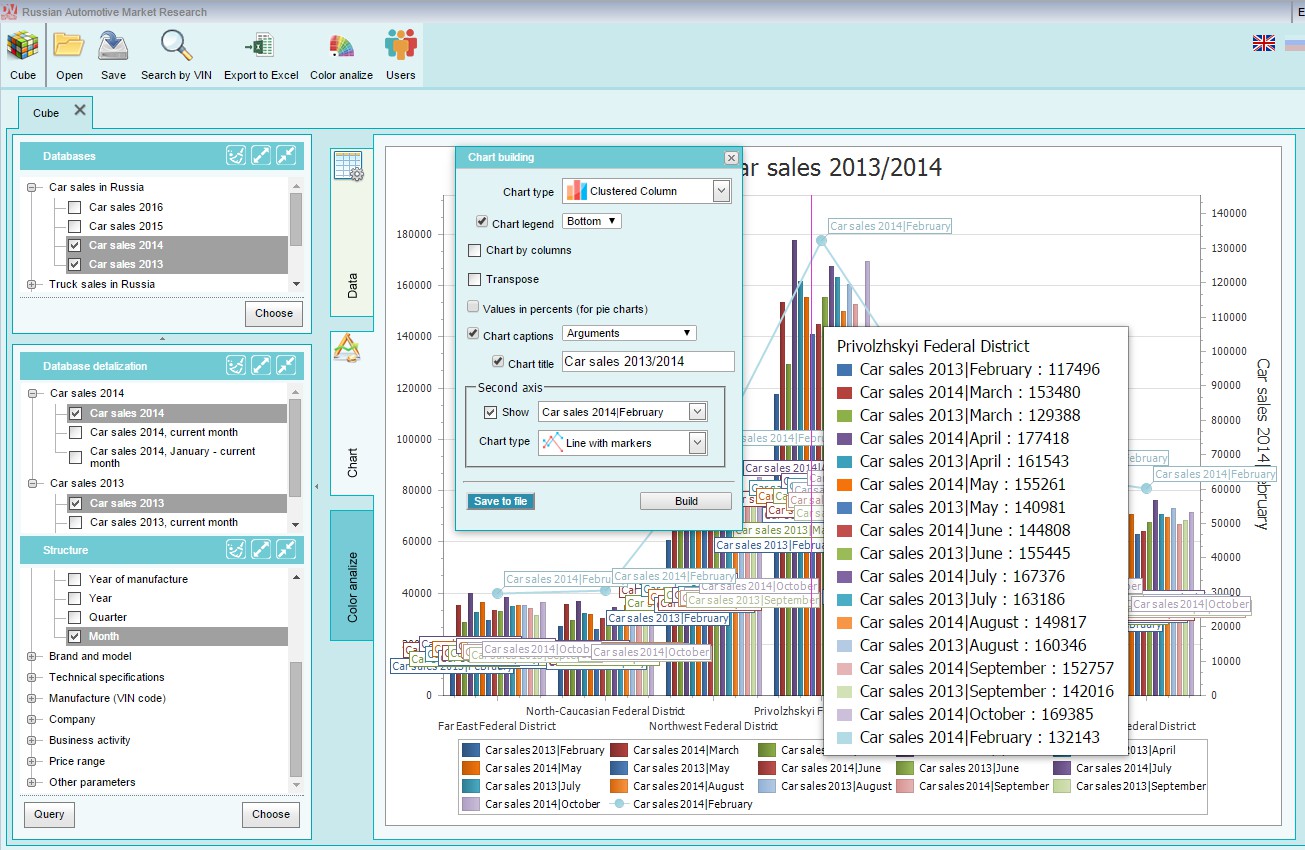
Task: Select the Cube tab
Action: click(x=46, y=113)
